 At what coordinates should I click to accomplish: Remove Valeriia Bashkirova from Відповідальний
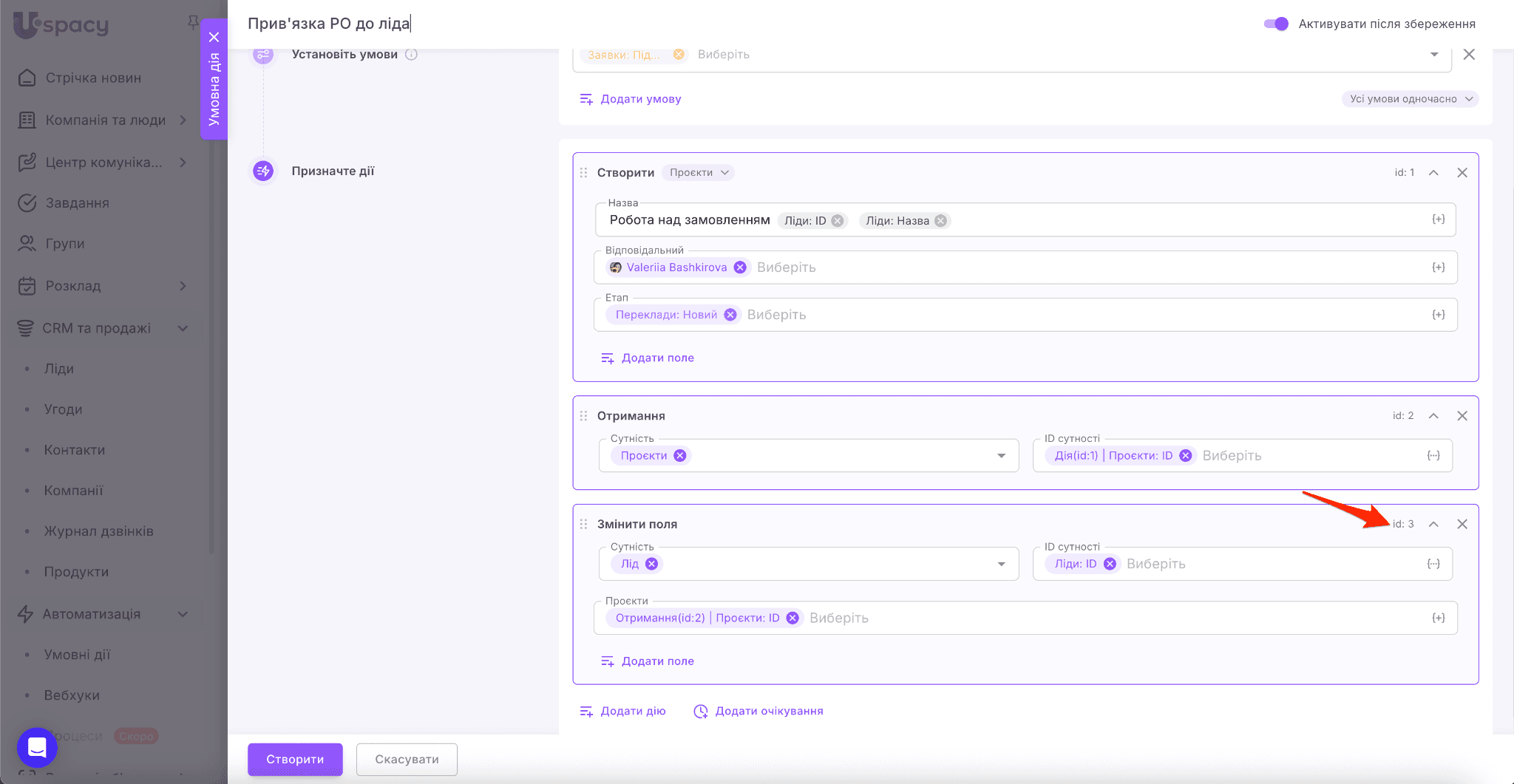(740, 267)
